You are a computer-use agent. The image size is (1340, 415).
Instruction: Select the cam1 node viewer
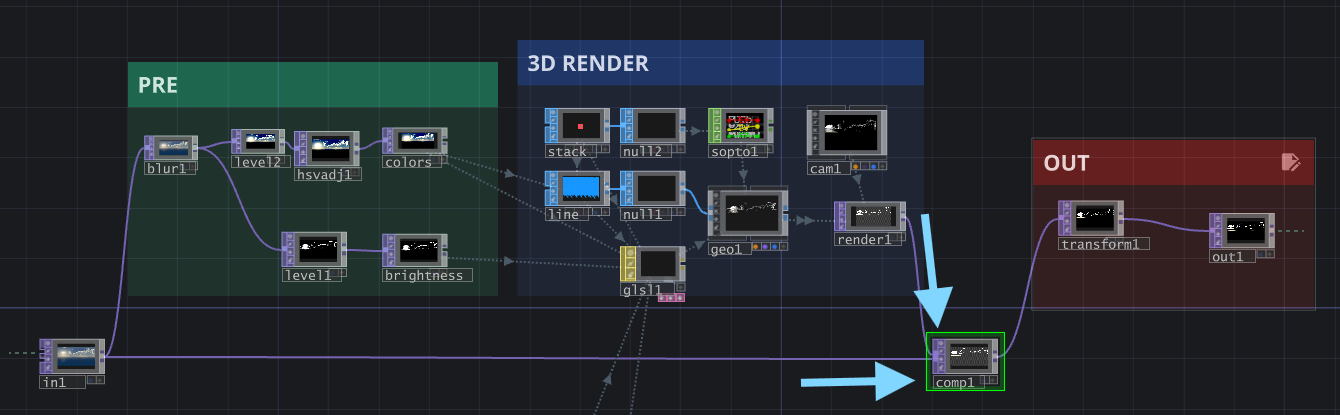tap(851, 132)
